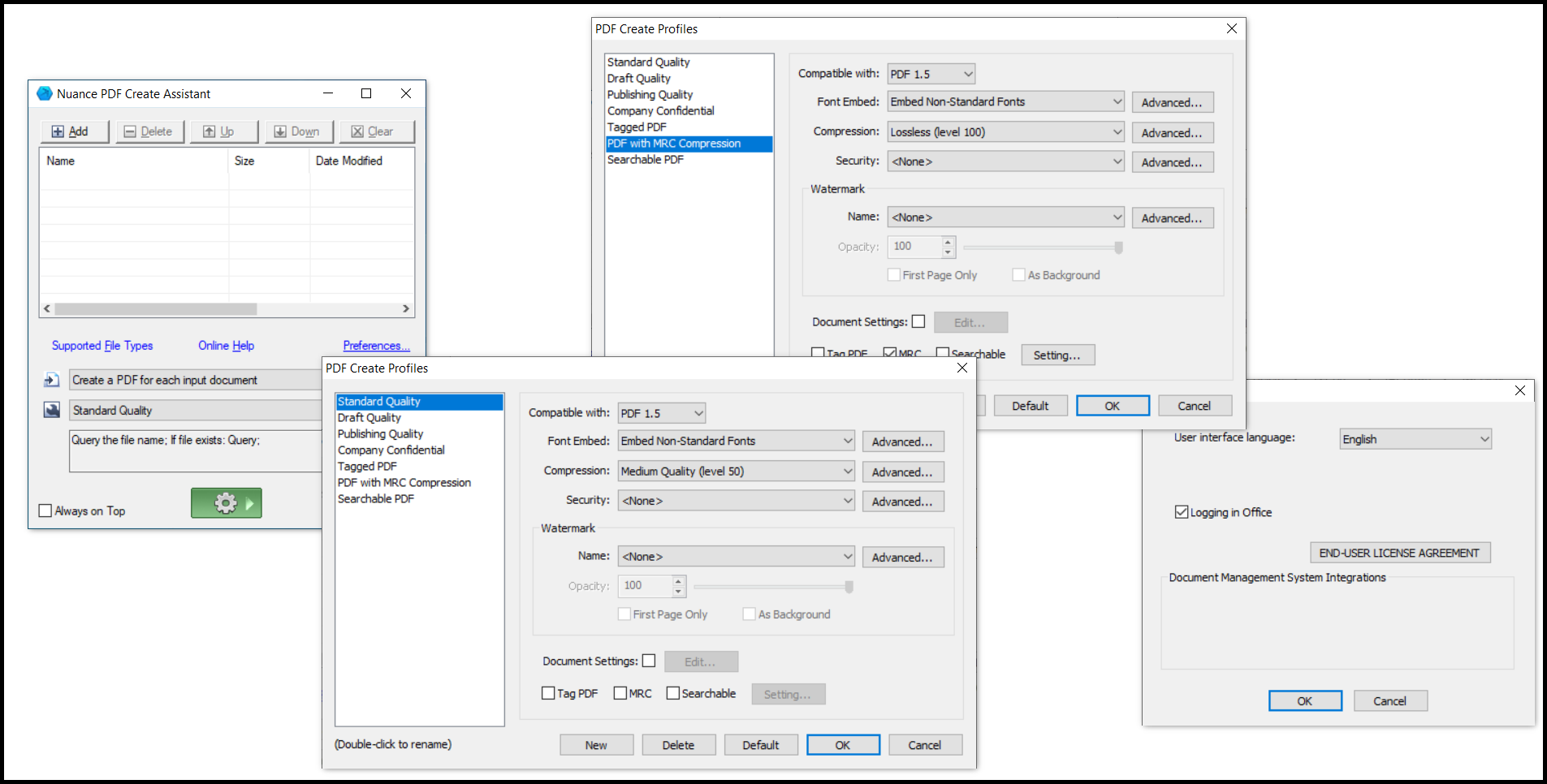Image resolution: width=1547 pixels, height=784 pixels.
Task: Open Compression Lossless dropdown in back dialog
Action: coord(1006,131)
